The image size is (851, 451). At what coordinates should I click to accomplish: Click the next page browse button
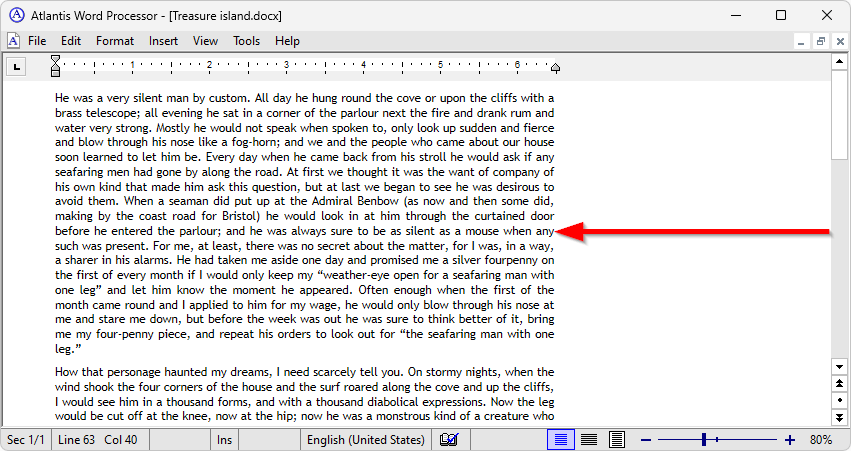[839, 417]
